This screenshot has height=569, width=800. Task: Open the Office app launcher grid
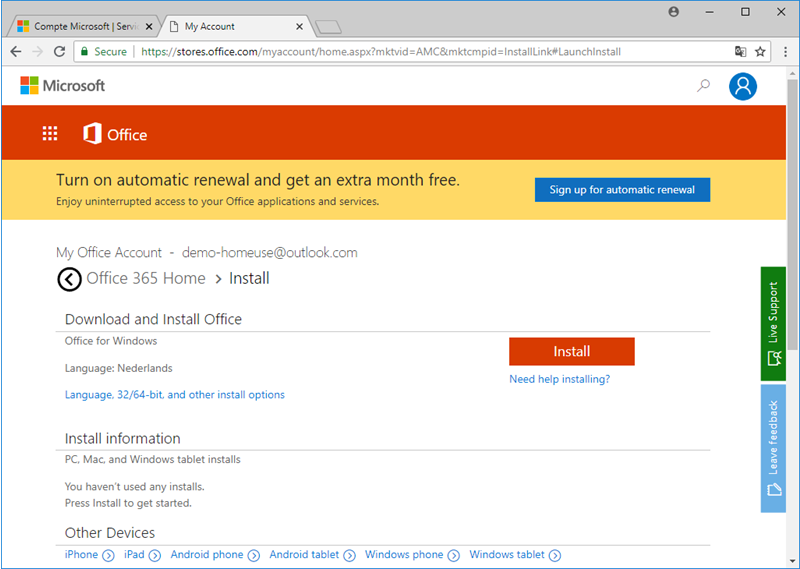tap(50, 134)
